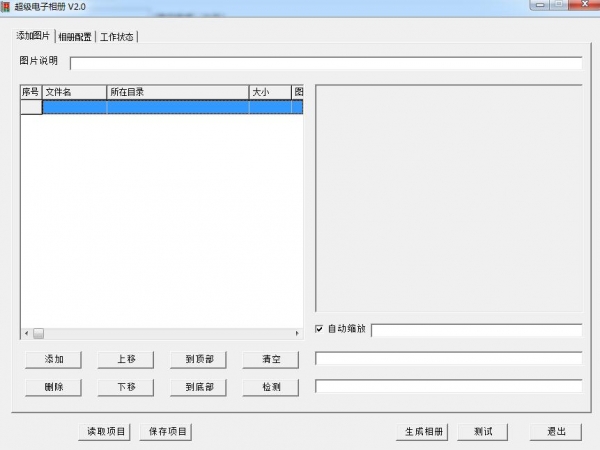Click the 到底部 button

click(198, 387)
